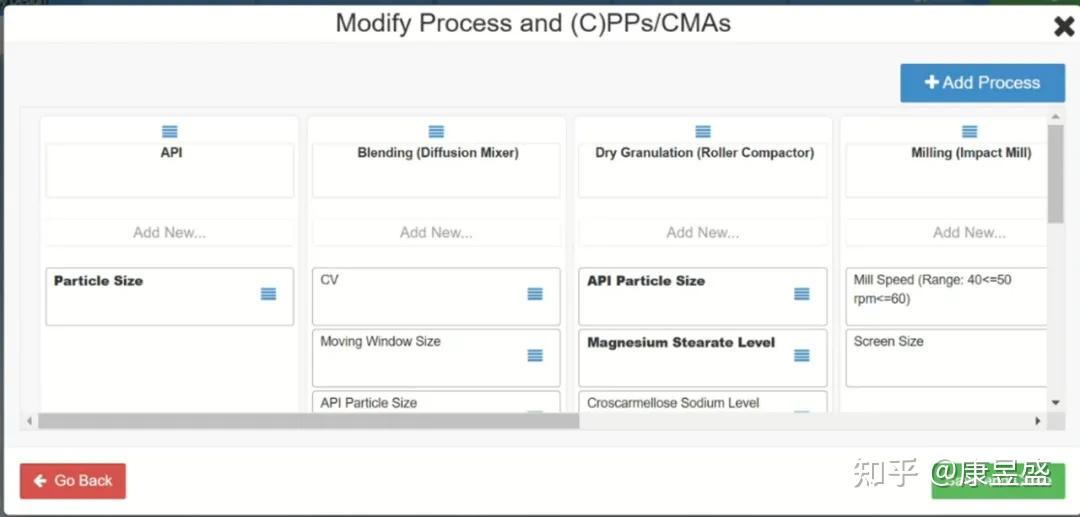Click Add New field under the Blending column
This screenshot has height=517, width=1080.
click(436, 233)
